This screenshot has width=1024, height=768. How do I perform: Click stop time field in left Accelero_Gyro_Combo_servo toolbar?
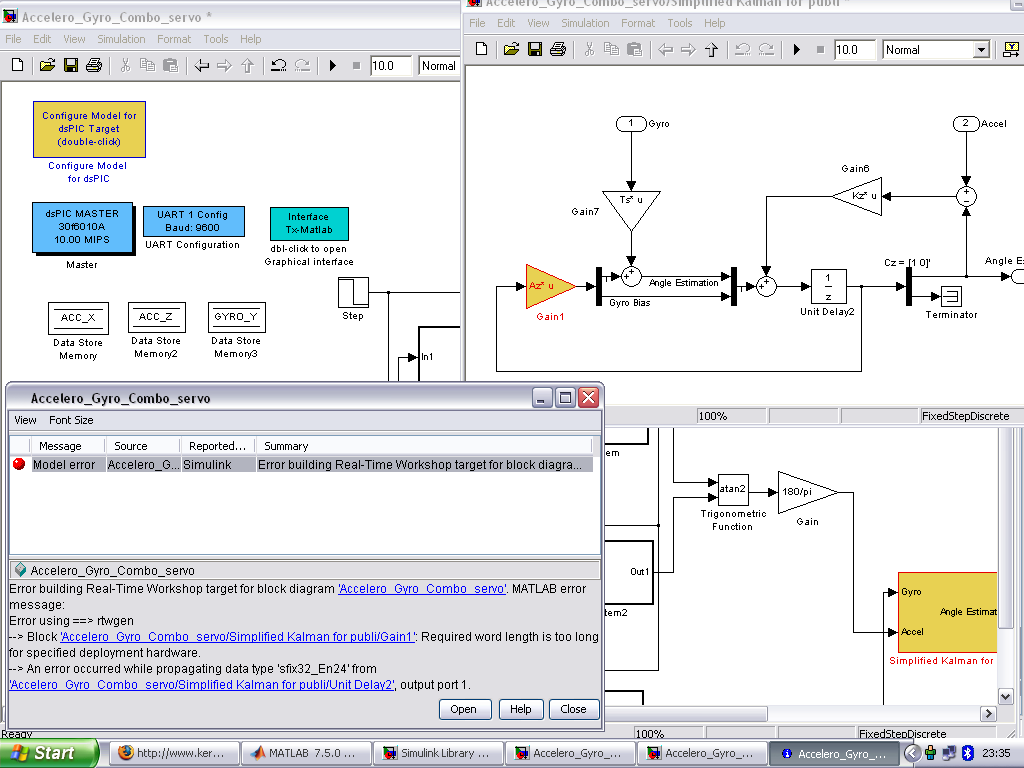click(x=391, y=66)
